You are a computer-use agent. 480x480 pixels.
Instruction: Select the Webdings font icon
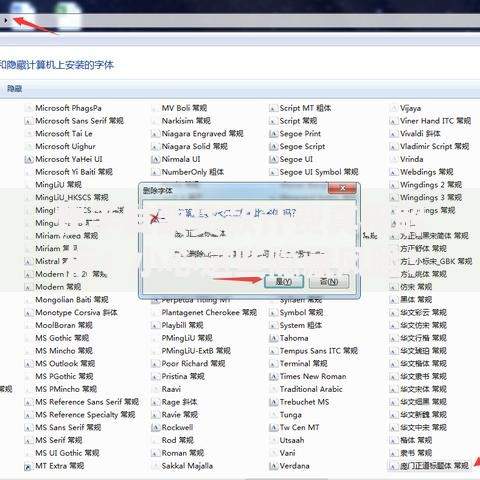[x=394, y=172]
